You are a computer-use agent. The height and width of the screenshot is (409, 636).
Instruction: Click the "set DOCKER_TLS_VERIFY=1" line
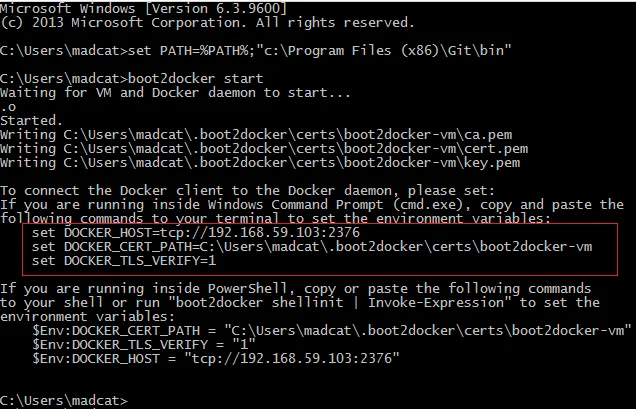[x=123, y=260]
